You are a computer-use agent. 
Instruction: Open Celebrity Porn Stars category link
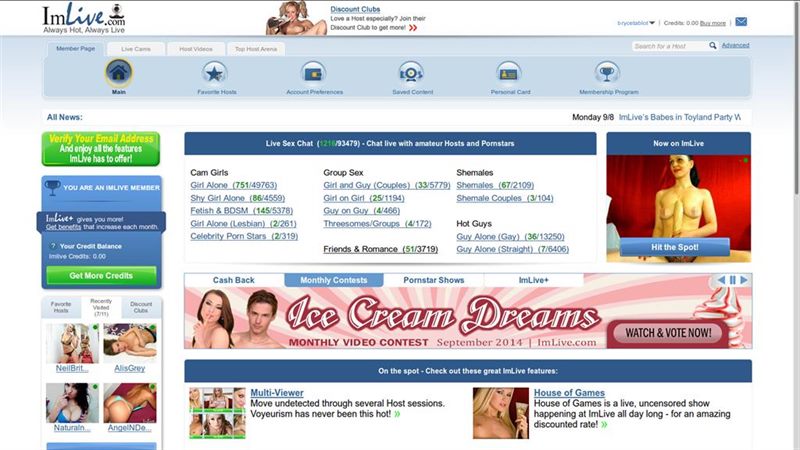coord(244,236)
